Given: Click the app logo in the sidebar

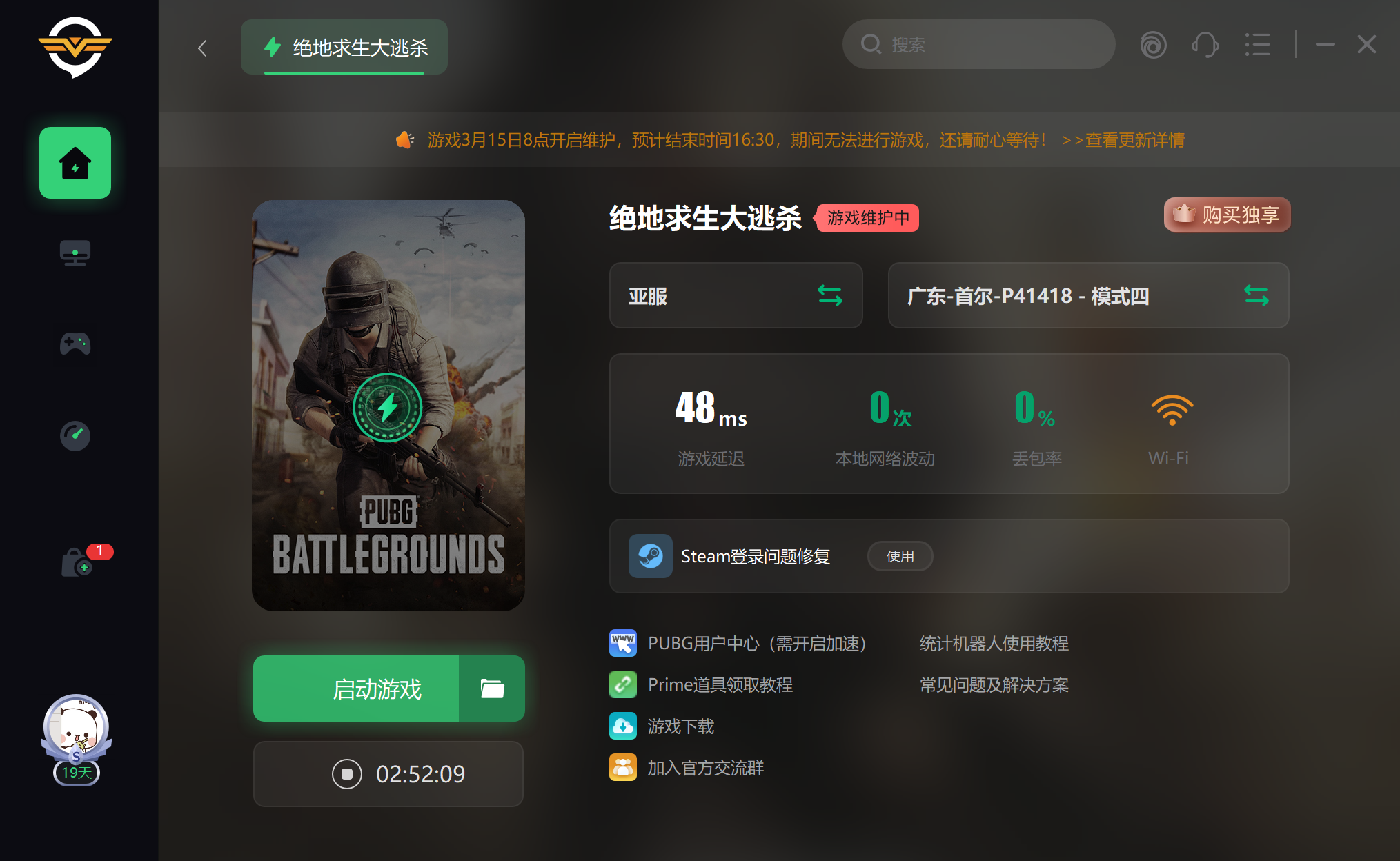Looking at the screenshot, I should (x=75, y=47).
